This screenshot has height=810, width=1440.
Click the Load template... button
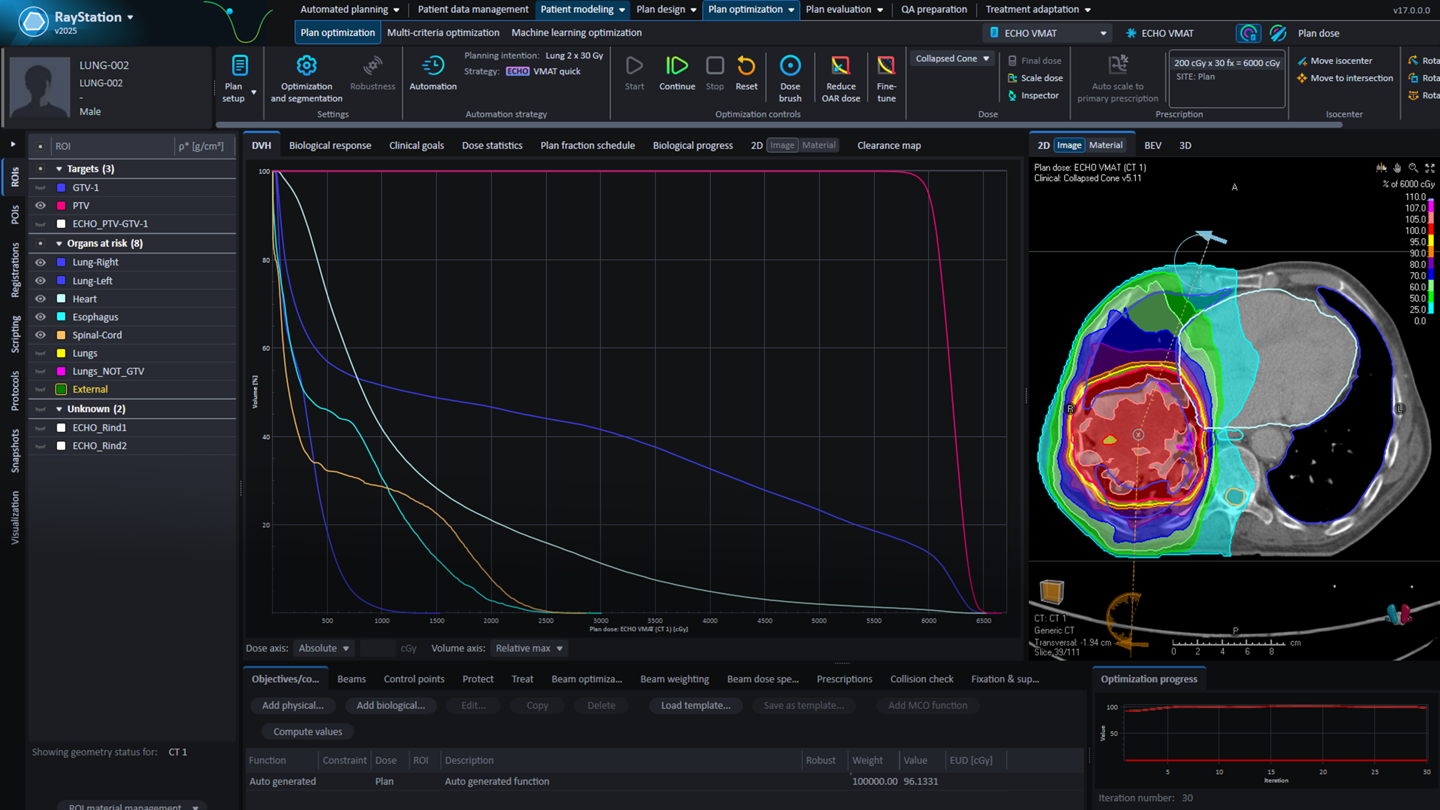click(x=695, y=705)
